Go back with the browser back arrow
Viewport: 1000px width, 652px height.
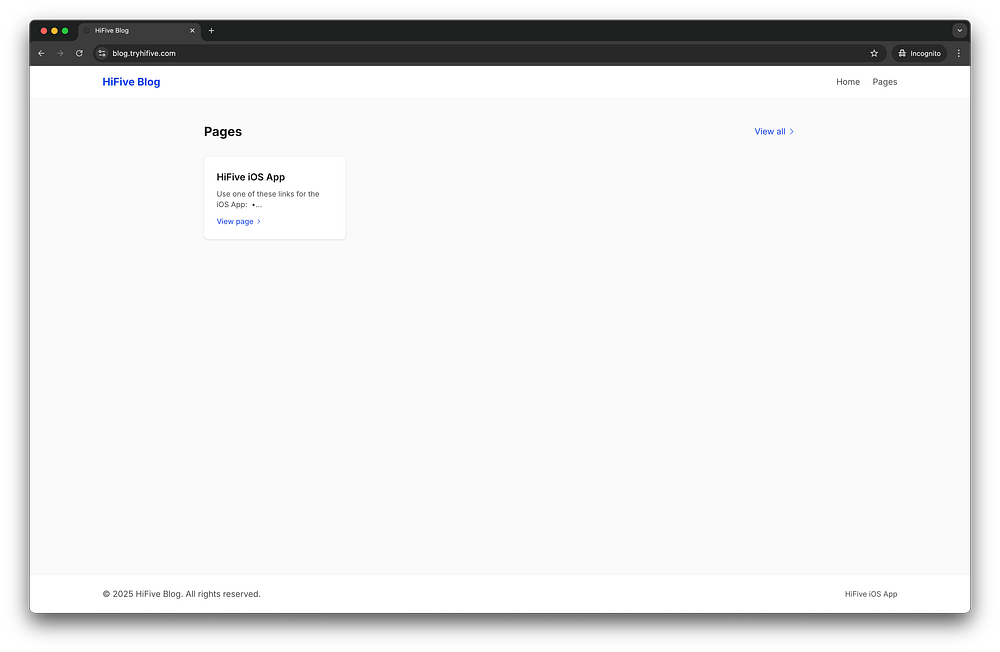pos(41,54)
